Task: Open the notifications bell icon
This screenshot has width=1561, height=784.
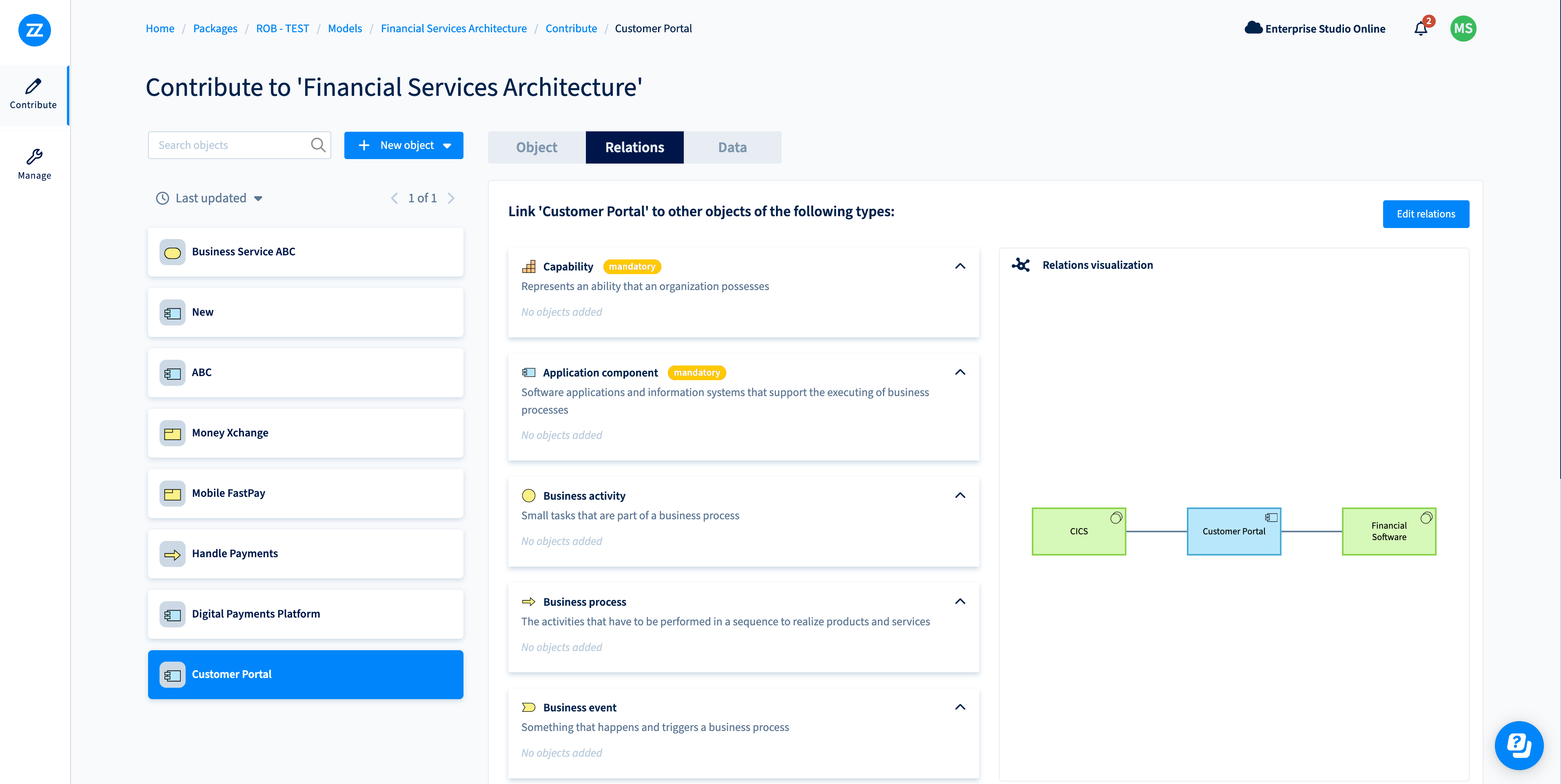Action: 1420,29
